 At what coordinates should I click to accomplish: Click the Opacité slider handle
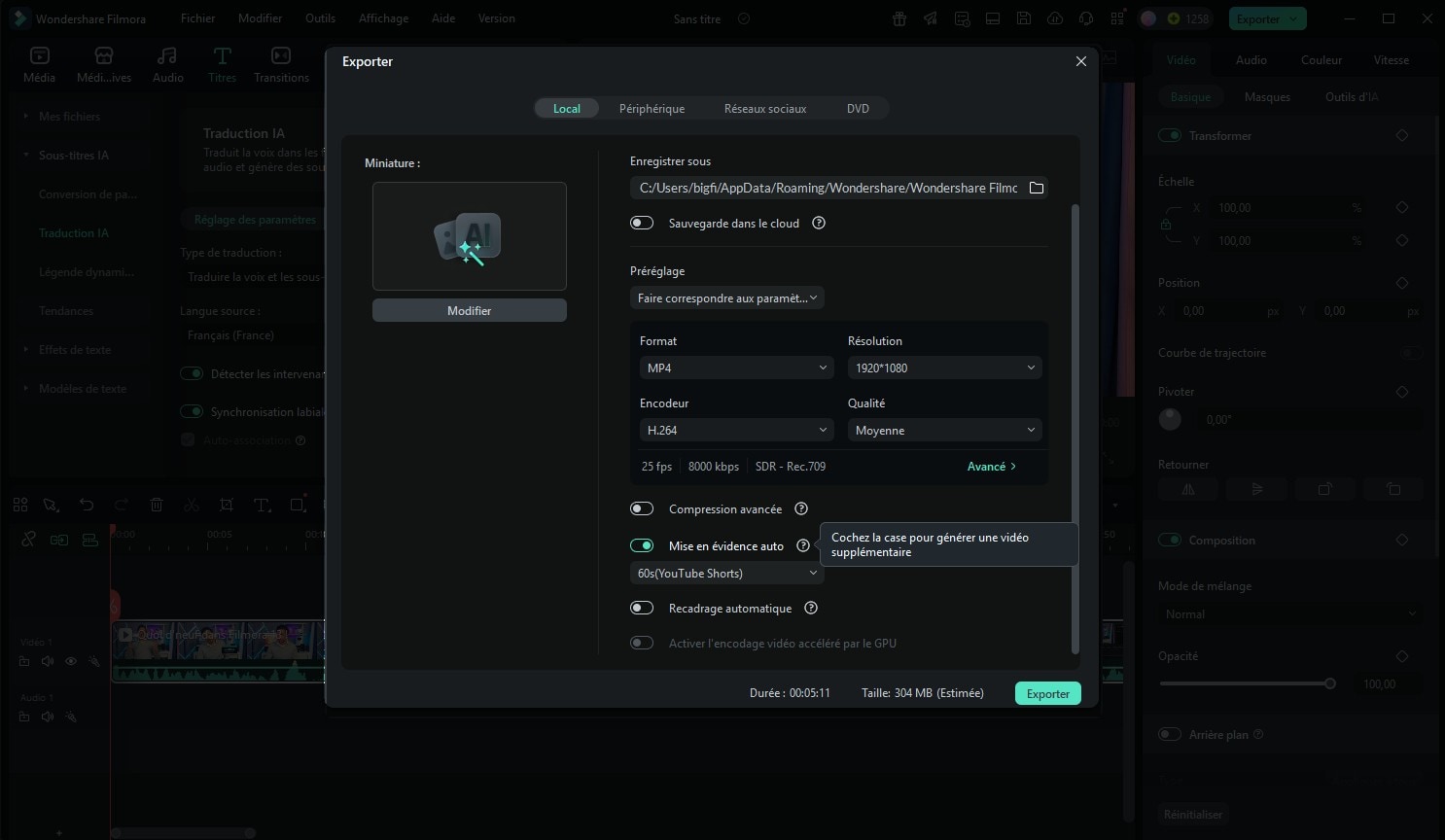coord(1330,683)
